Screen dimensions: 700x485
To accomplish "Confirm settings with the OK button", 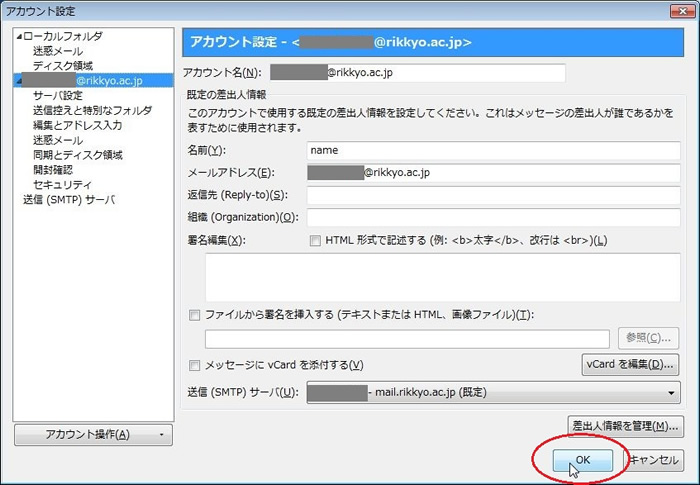I will pos(583,460).
